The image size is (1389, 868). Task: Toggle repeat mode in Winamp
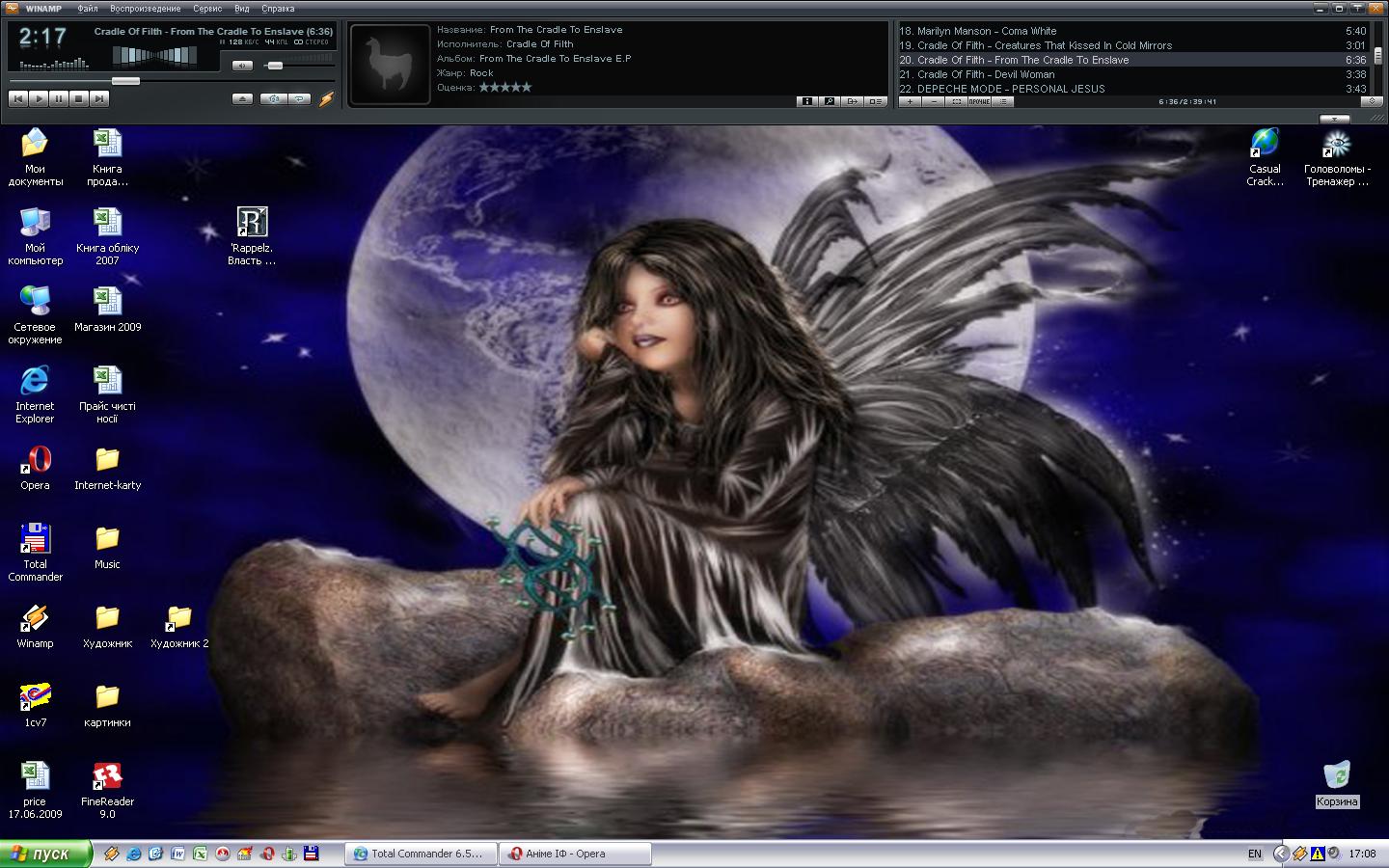[x=300, y=98]
